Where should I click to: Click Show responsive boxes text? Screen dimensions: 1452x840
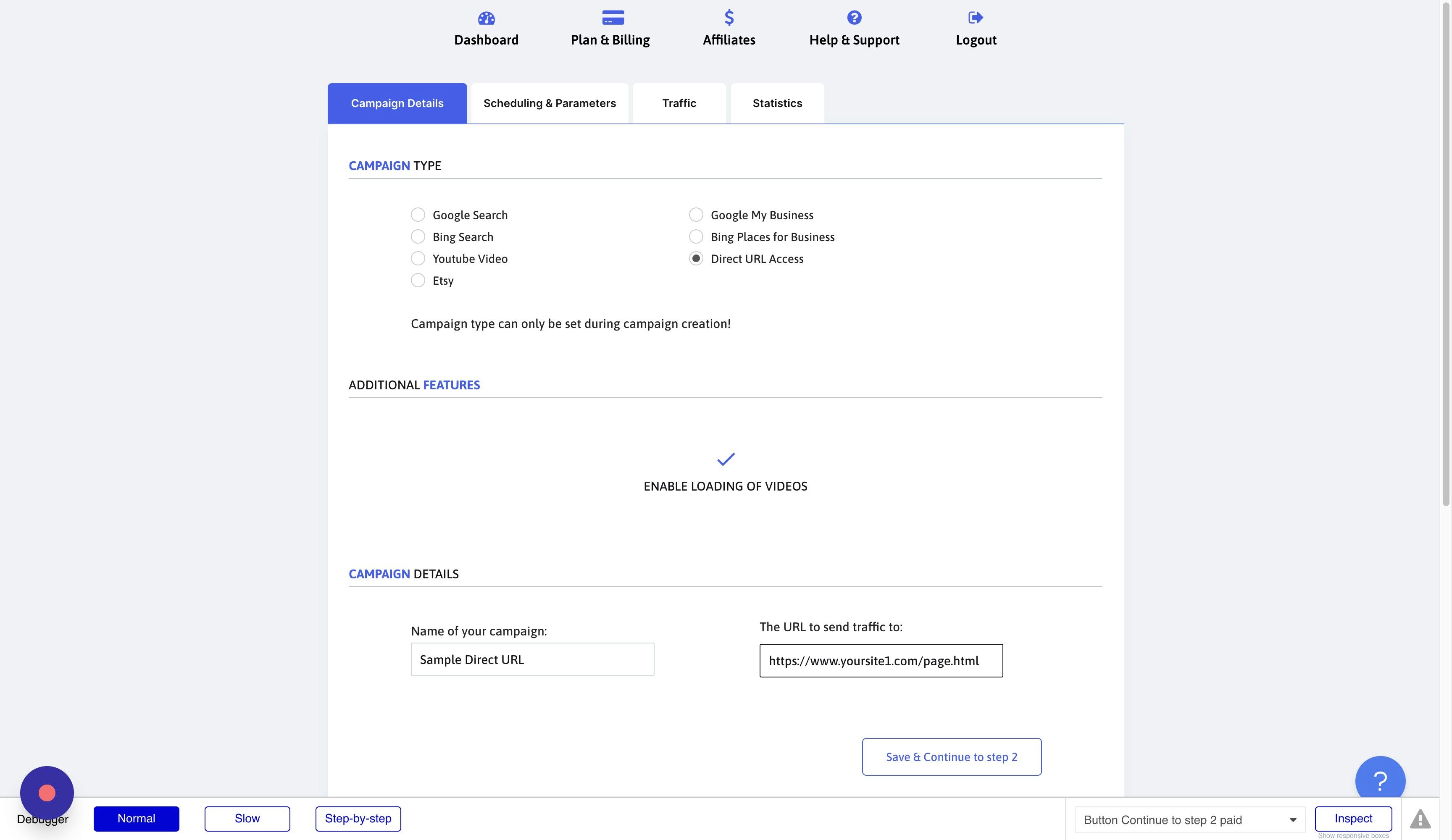point(1353,835)
